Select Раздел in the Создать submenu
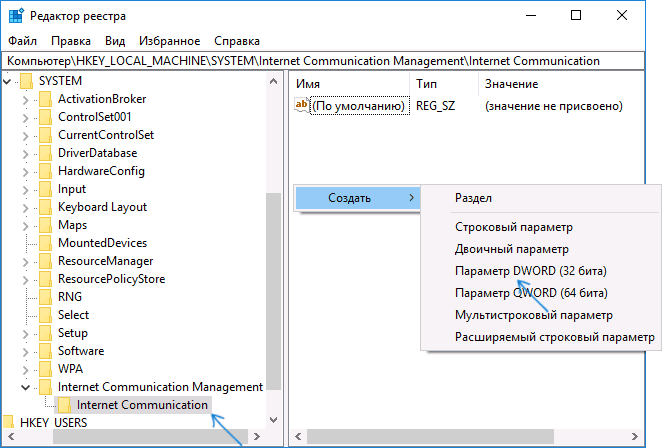Image resolution: width=662 pixels, height=448 pixels. (473, 199)
